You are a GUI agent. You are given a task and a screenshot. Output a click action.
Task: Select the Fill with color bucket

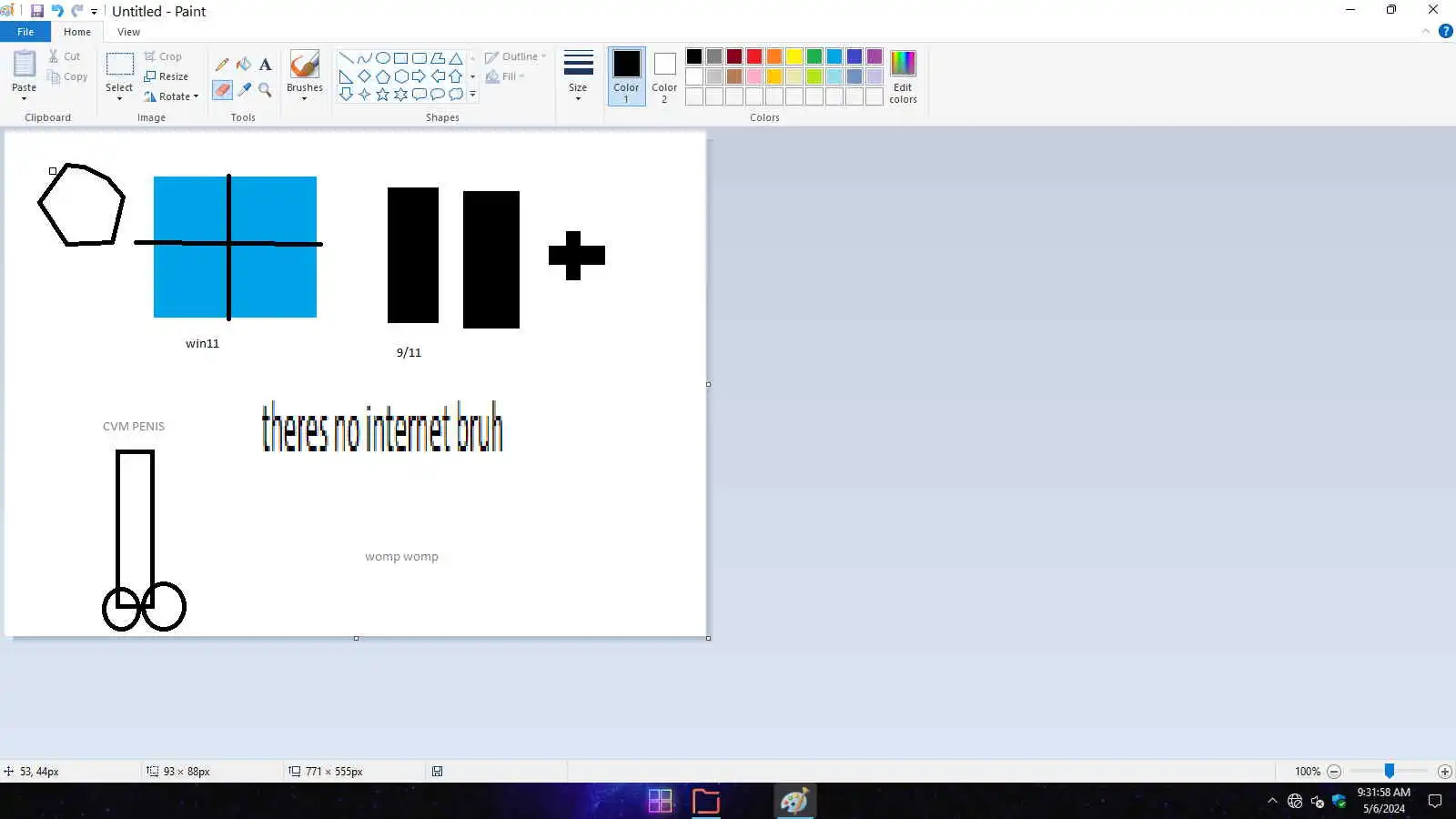[244, 65]
